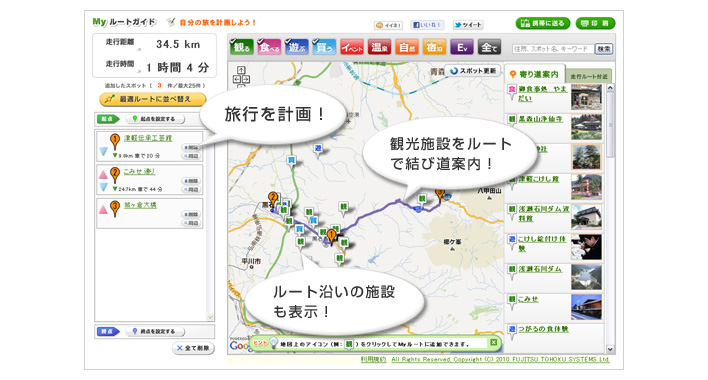Viewport: 708px width, 380px height.
Task: Click the 黒森山浄仙寺 thumbnail image
Action: pyautogui.click(x=586, y=127)
